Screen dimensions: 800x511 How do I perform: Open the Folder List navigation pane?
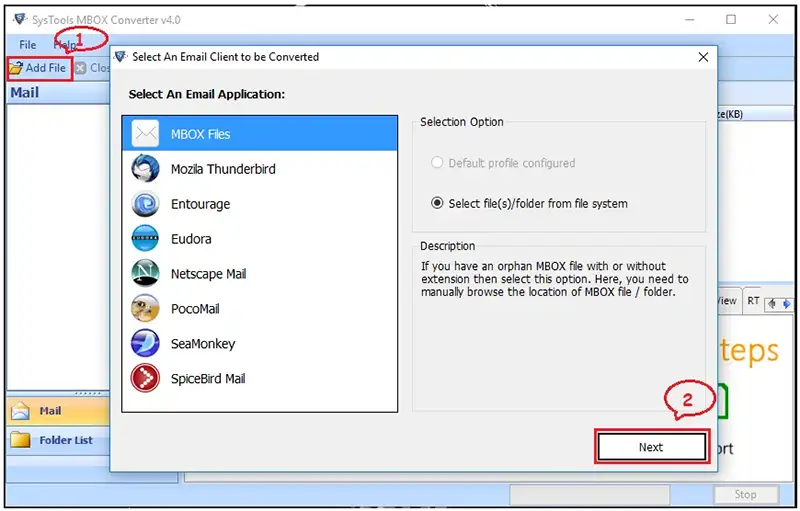58,440
